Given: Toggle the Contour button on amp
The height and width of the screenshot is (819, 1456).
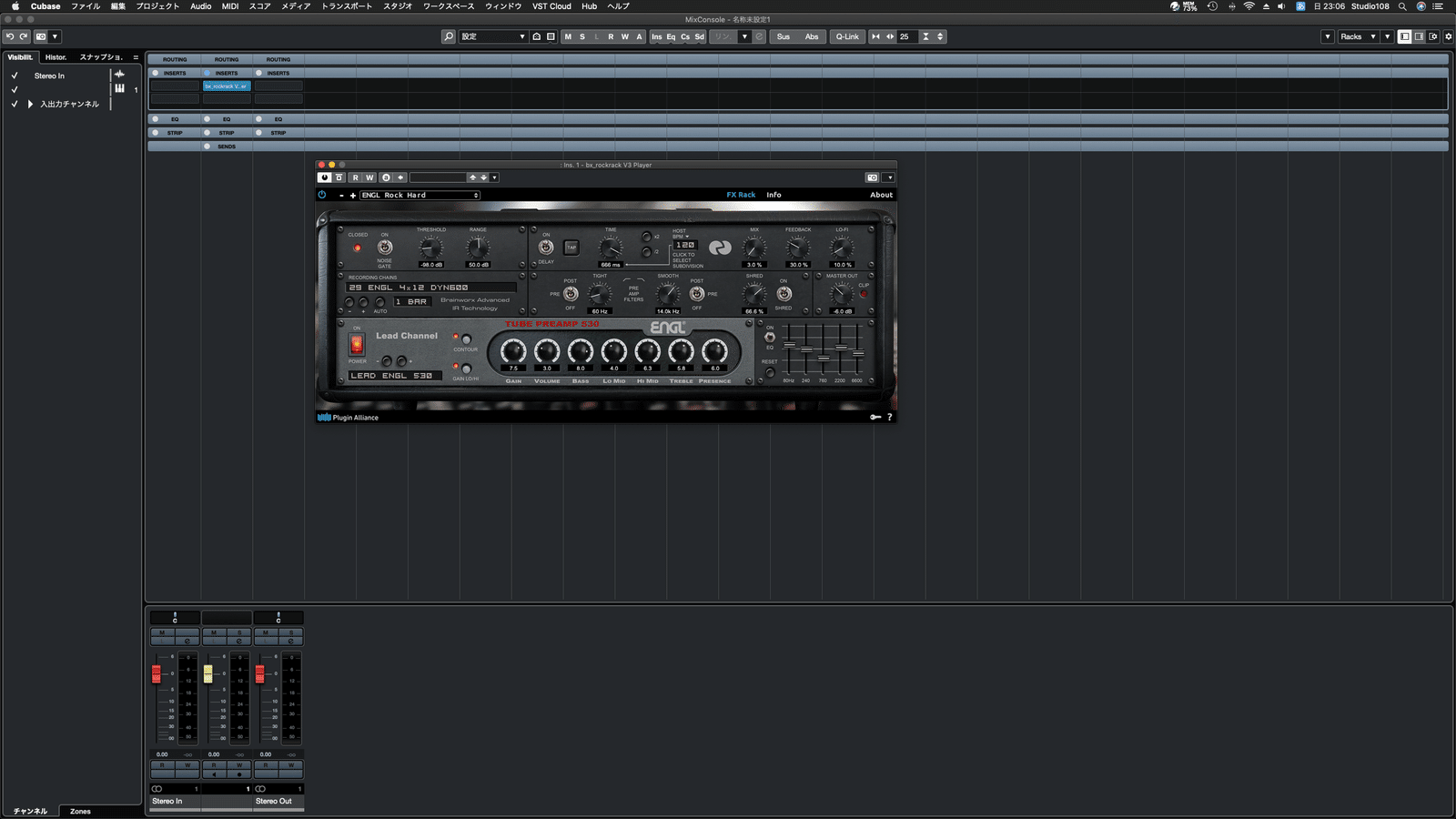Looking at the screenshot, I should point(466,339).
